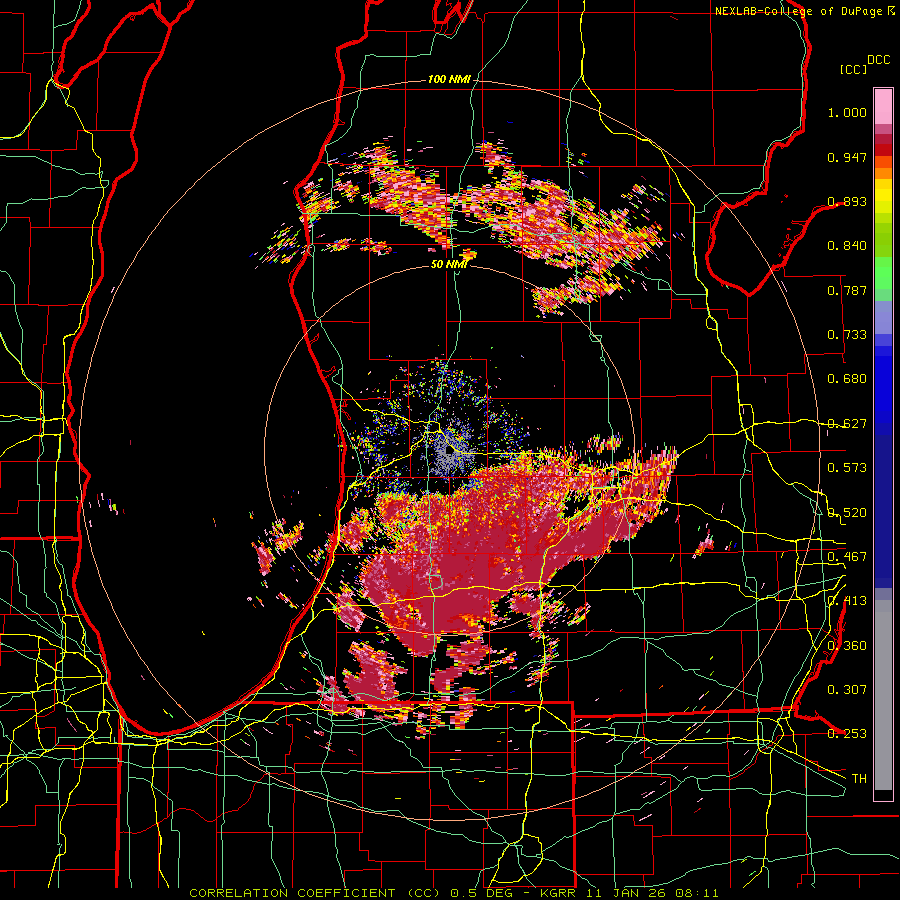This screenshot has height=900, width=900.
Task: Select the 0.573 scale value
Action: 847,468
